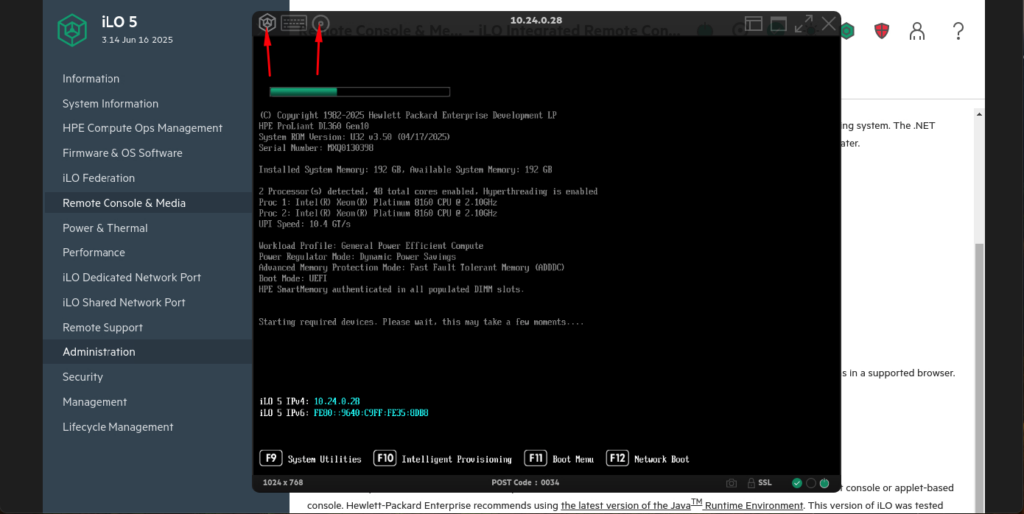Click the UPI Speed: 10.4 GT/s line

(304, 224)
